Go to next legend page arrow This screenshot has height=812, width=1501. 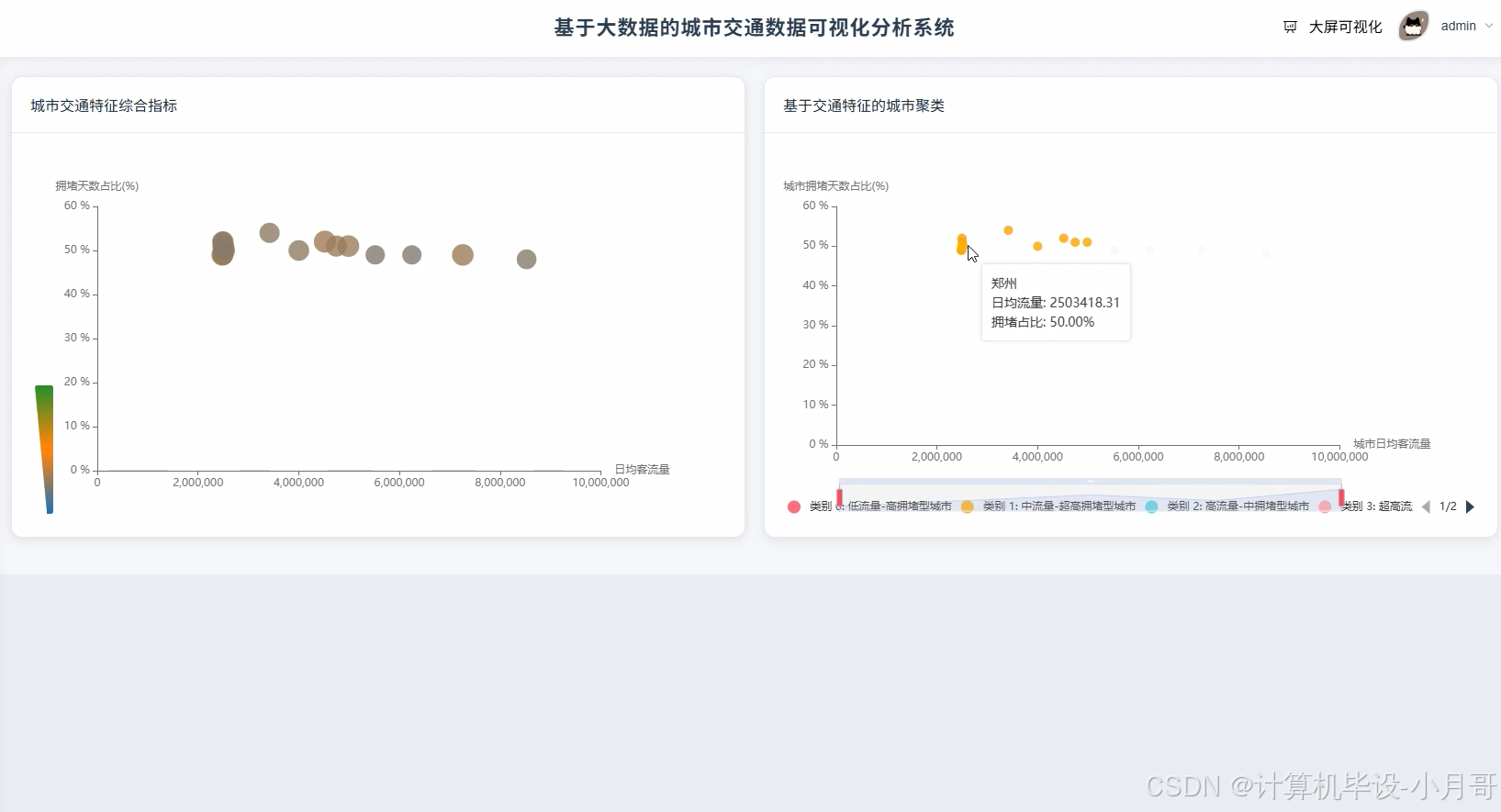1470,506
